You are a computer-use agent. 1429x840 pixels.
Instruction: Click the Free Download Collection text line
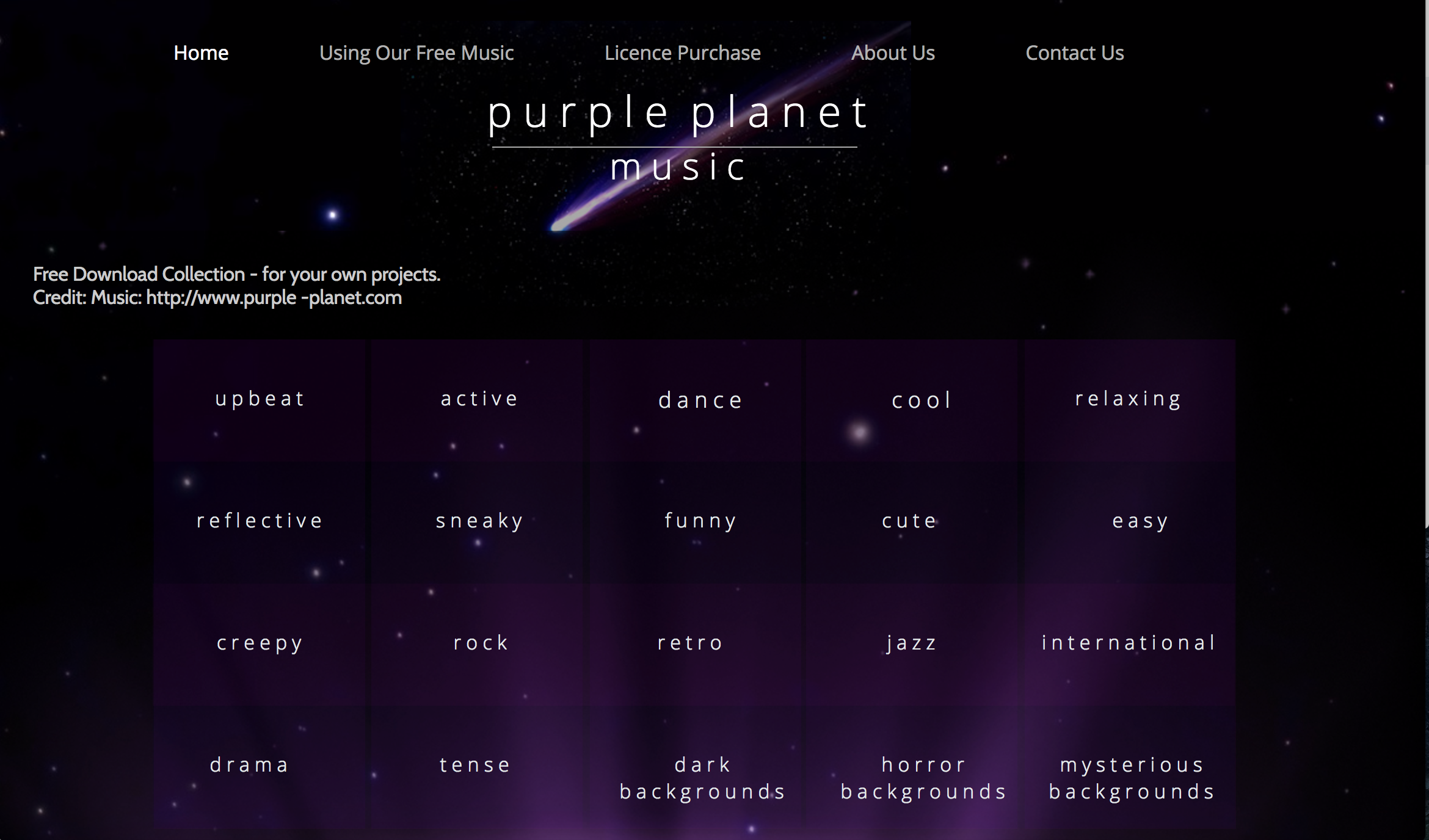pos(236,275)
